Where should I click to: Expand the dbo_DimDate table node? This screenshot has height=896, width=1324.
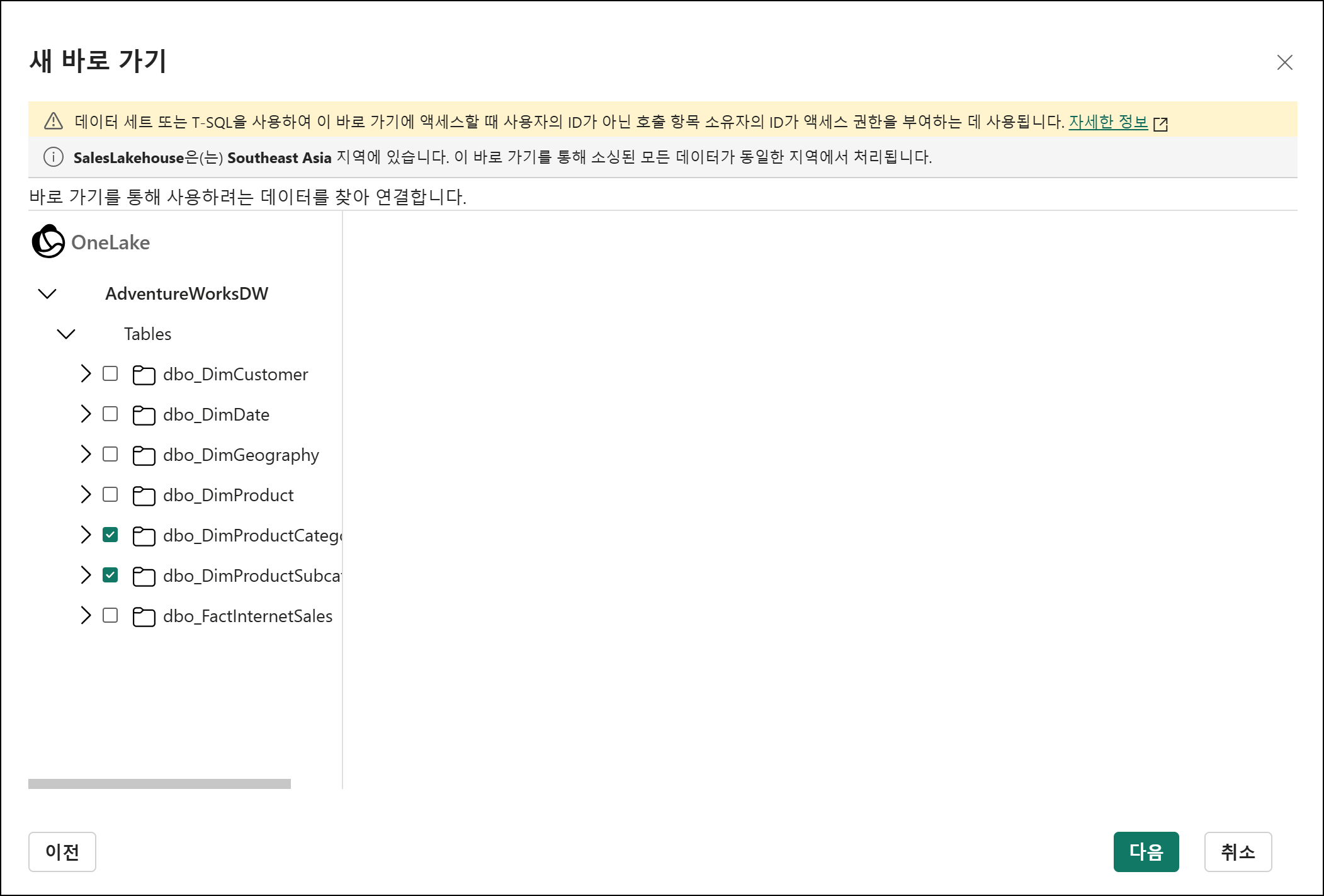[x=86, y=414]
